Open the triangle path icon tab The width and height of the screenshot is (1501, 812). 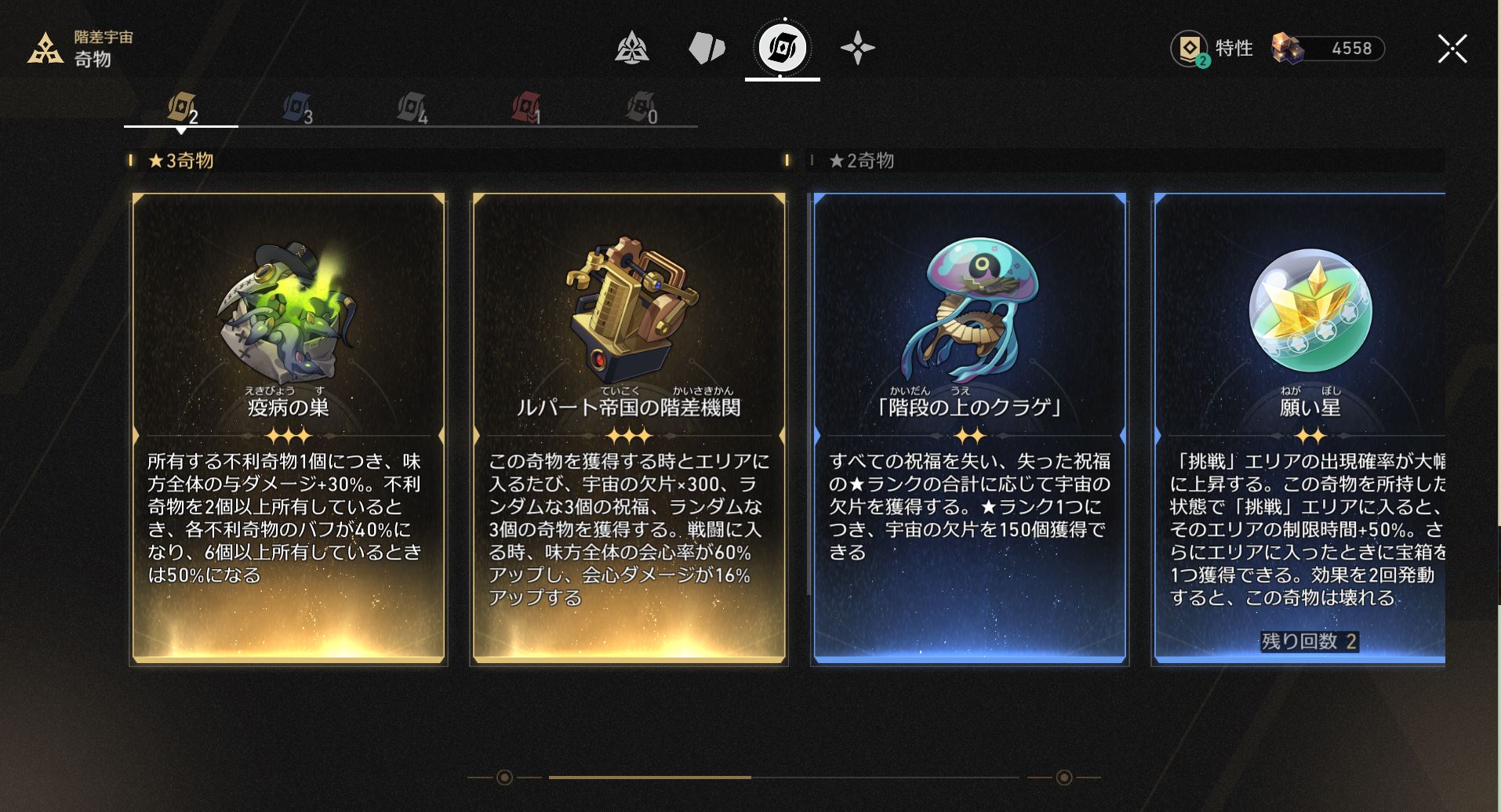point(631,48)
